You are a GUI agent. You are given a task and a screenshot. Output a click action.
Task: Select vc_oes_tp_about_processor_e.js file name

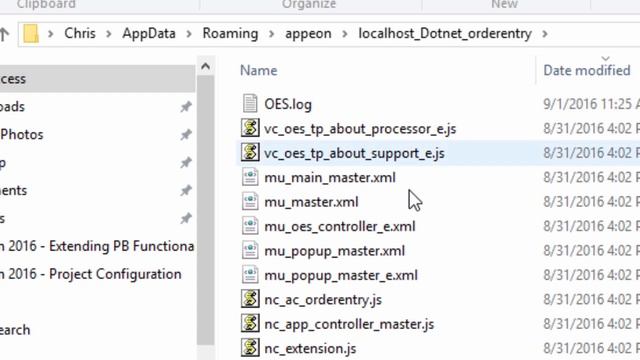click(360, 129)
